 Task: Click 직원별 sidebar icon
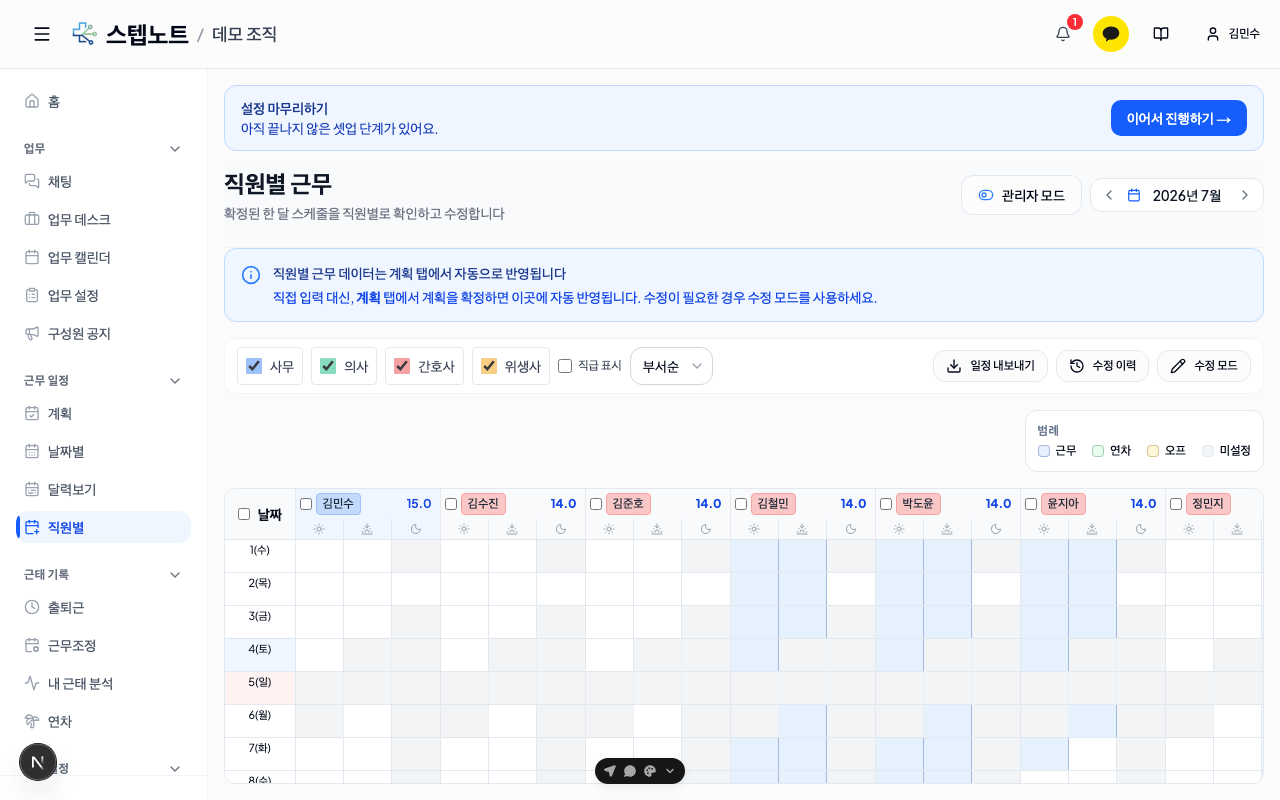[x=32, y=527]
